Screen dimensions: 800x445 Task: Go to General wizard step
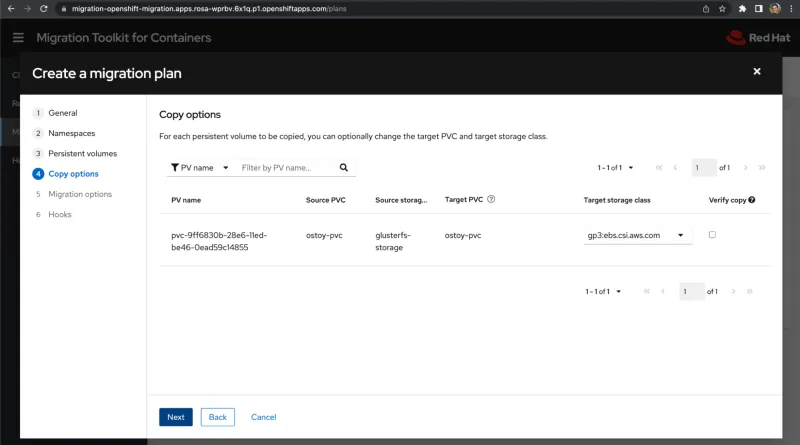[62, 113]
